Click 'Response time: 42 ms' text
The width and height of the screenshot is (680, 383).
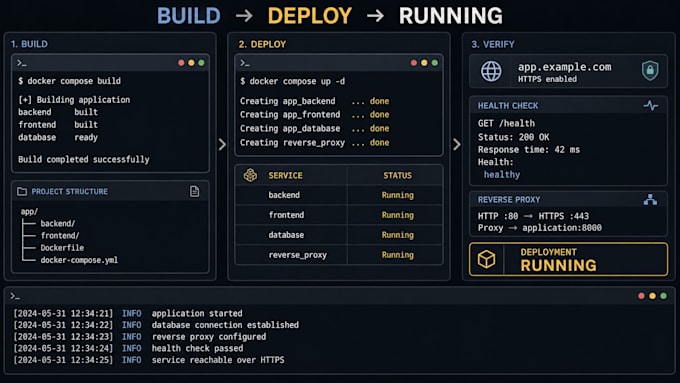529,150
